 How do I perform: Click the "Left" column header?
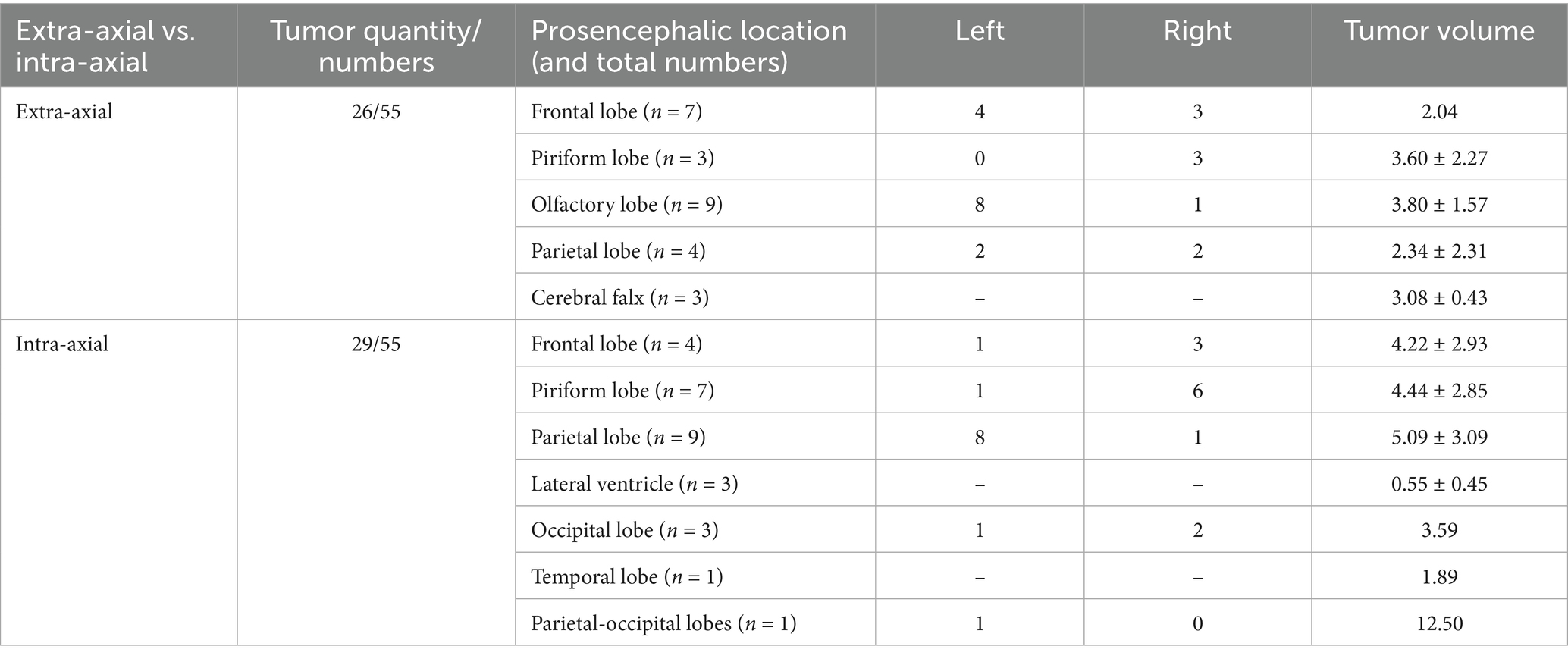tap(979, 31)
